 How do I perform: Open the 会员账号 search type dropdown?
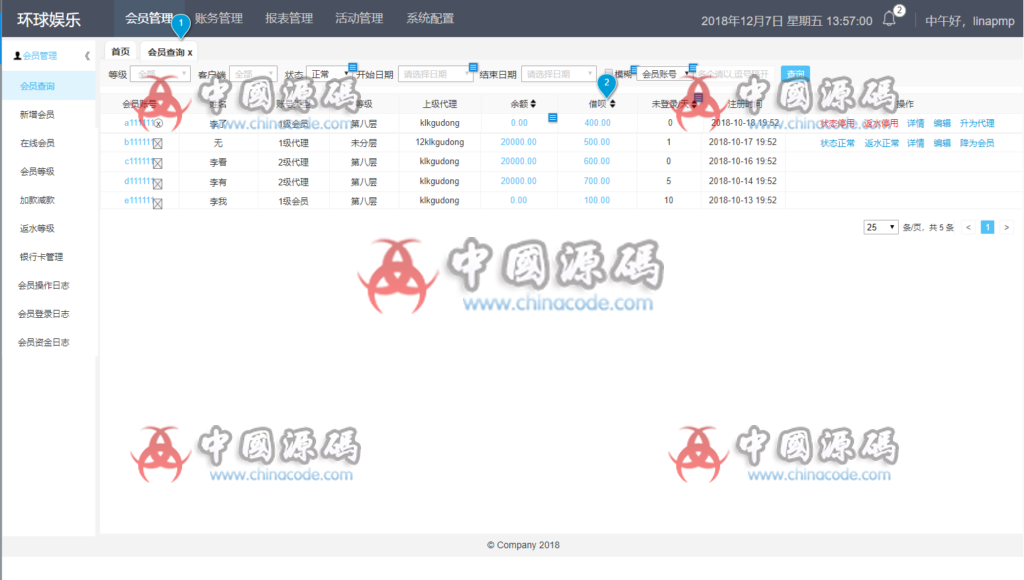pyautogui.click(x=664, y=74)
